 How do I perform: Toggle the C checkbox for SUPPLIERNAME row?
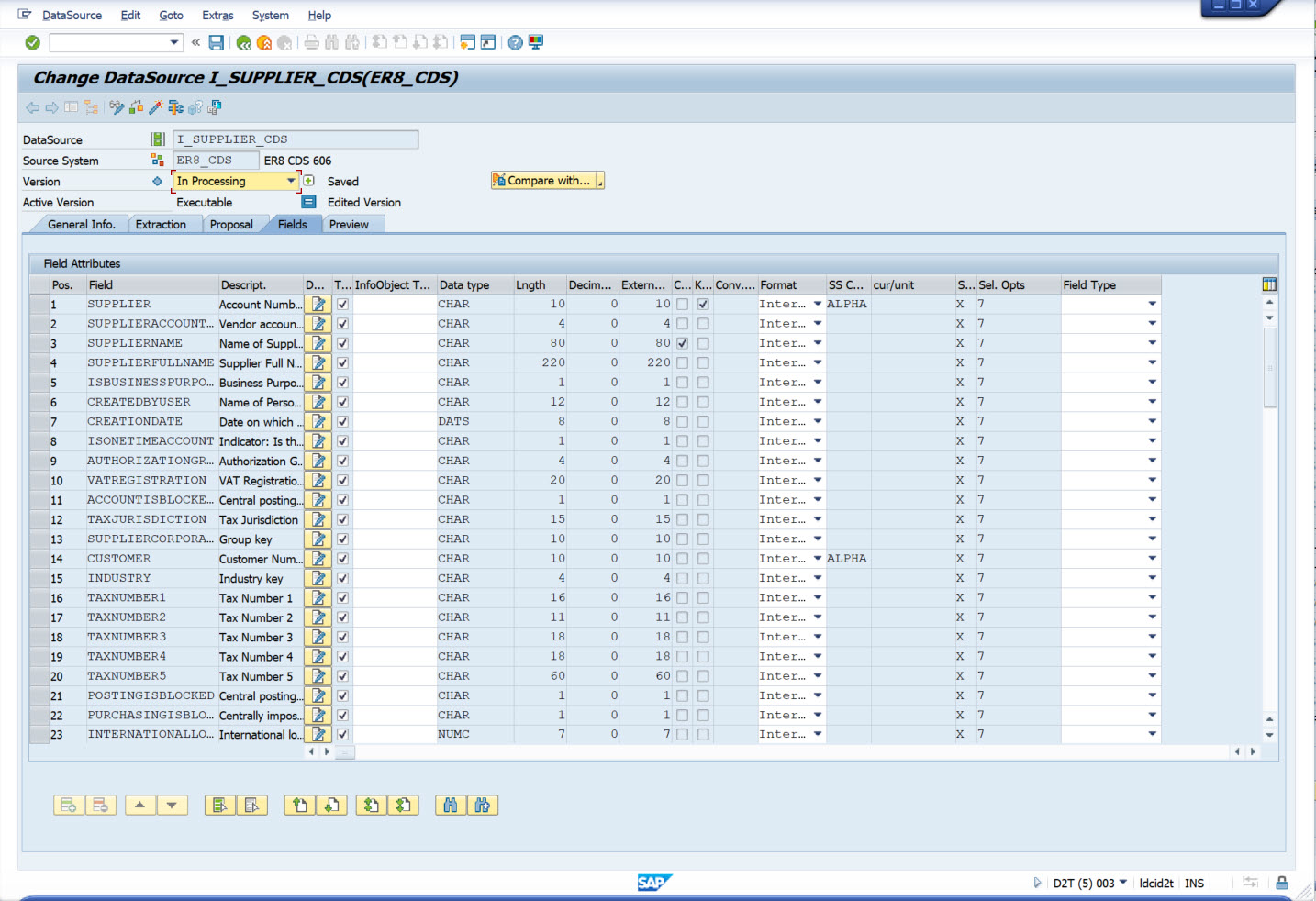(682, 343)
